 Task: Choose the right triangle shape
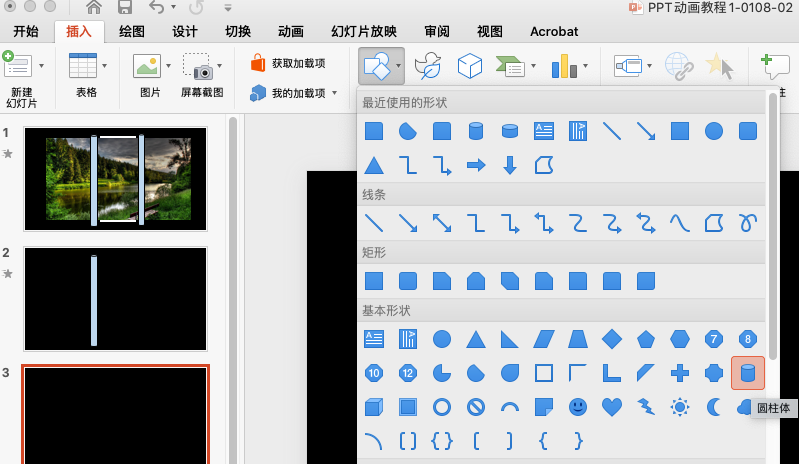coord(510,339)
